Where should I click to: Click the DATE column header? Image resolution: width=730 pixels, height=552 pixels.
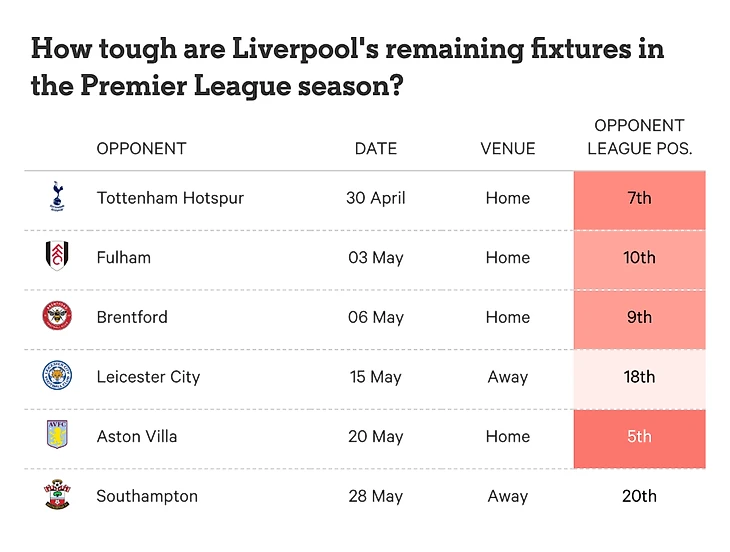pyautogui.click(x=376, y=148)
